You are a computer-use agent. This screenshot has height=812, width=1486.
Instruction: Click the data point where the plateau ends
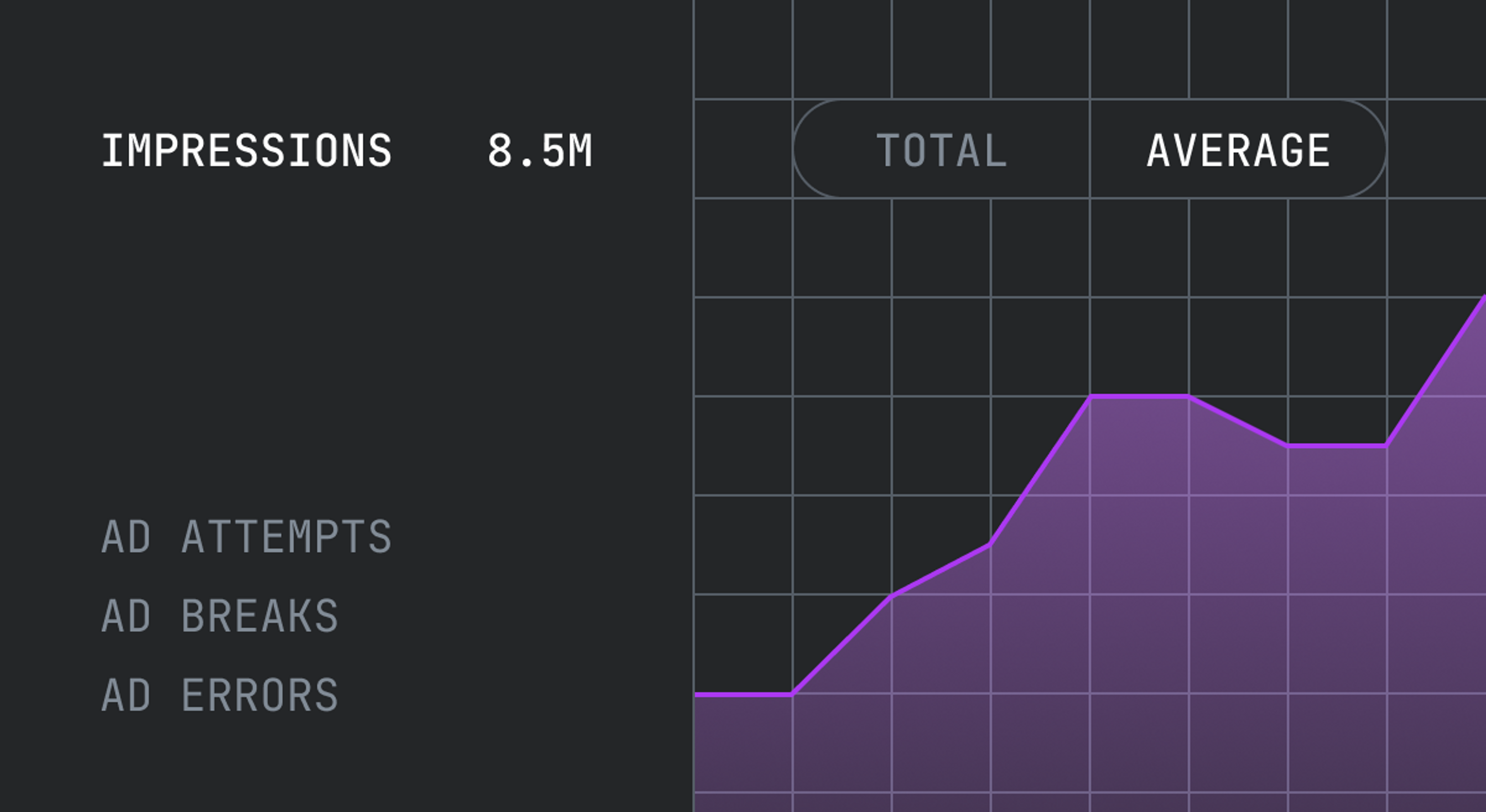[1188, 397]
